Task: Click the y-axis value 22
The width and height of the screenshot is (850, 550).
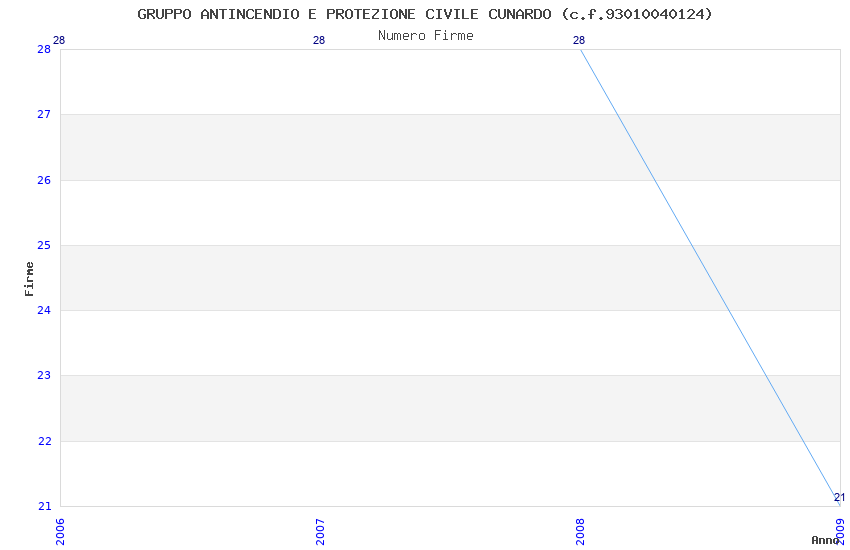Action: pyautogui.click(x=44, y=442)
